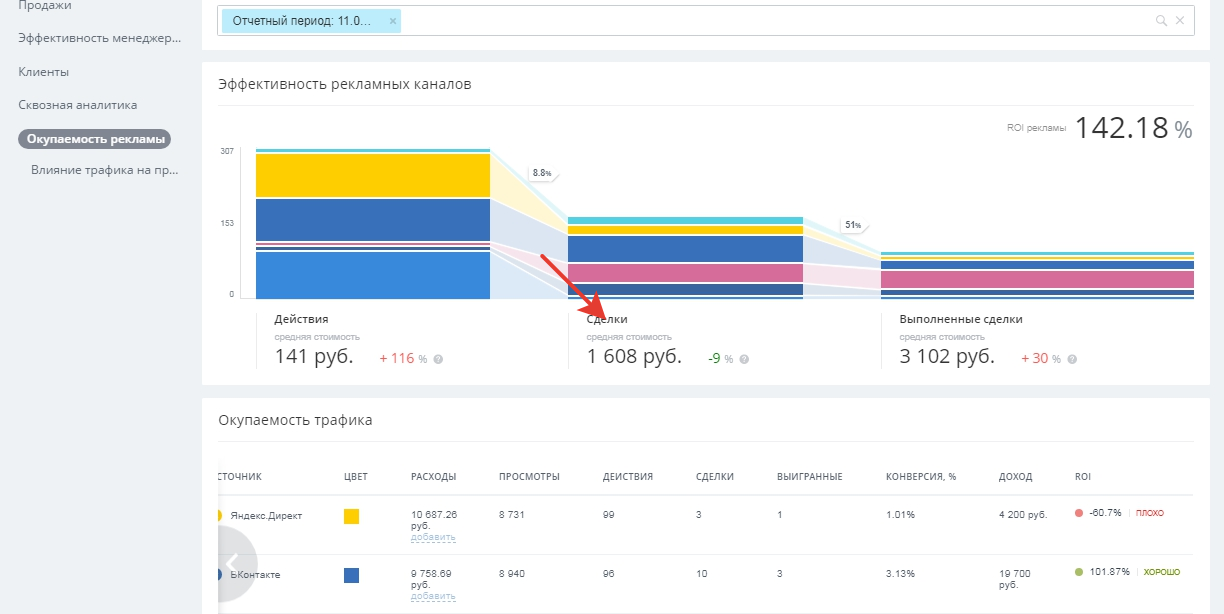Image resolution: width=1224 pixels, height=614 pixels.
Task: Click blue color swatch for ВКонтакте
Action: [351, 575]
